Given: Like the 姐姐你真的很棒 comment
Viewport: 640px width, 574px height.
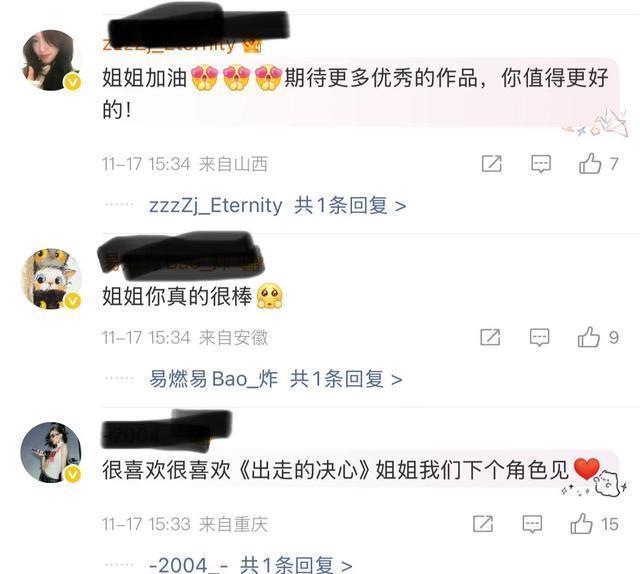Looking at the screenshot, I should (x=589, y=337).
